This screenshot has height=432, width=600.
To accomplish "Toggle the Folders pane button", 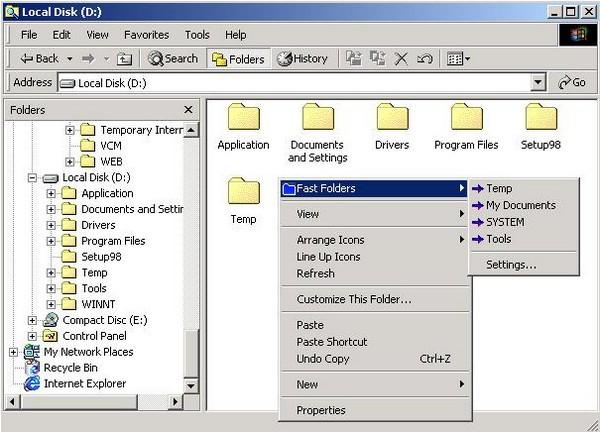I will click(x=239, y=59).
